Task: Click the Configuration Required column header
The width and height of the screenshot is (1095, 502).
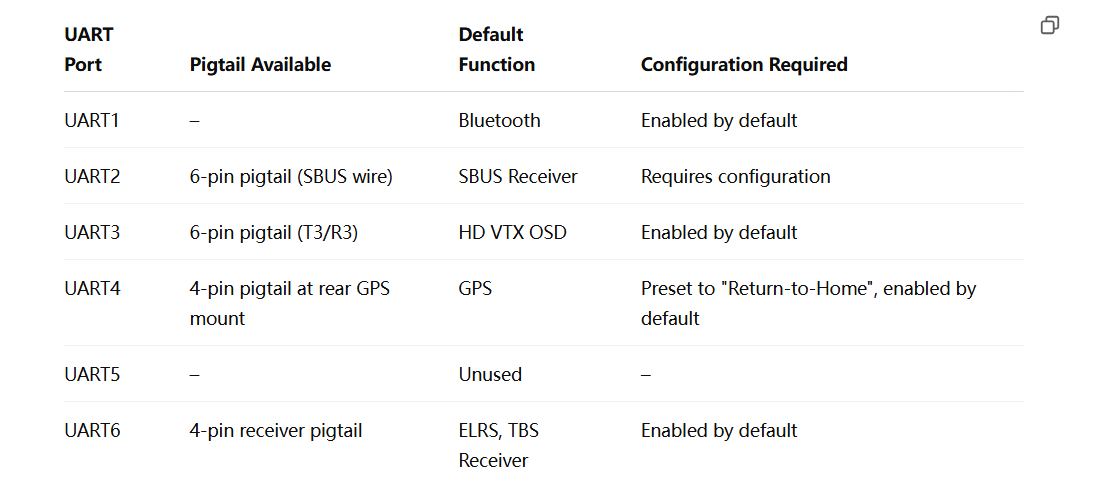Action: pyautogui.click(x=744, y=64)
